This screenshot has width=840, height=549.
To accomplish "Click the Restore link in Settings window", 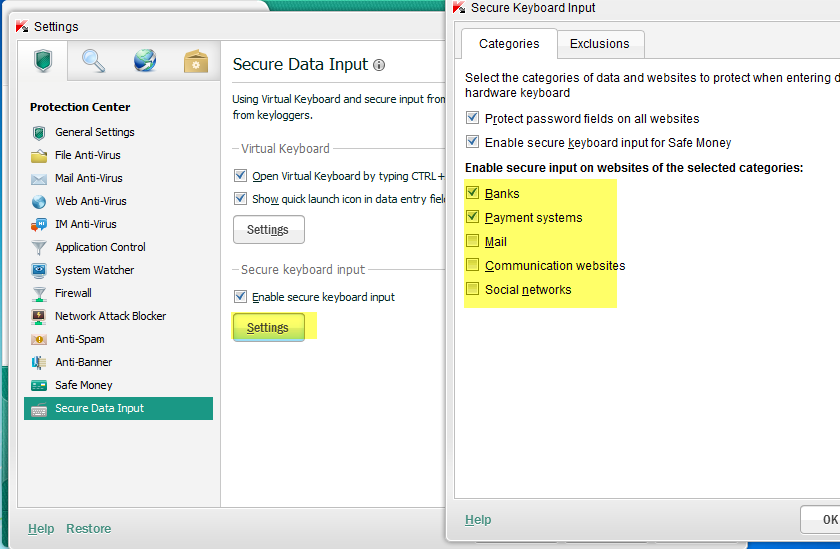I will click(x=89, y=529).
